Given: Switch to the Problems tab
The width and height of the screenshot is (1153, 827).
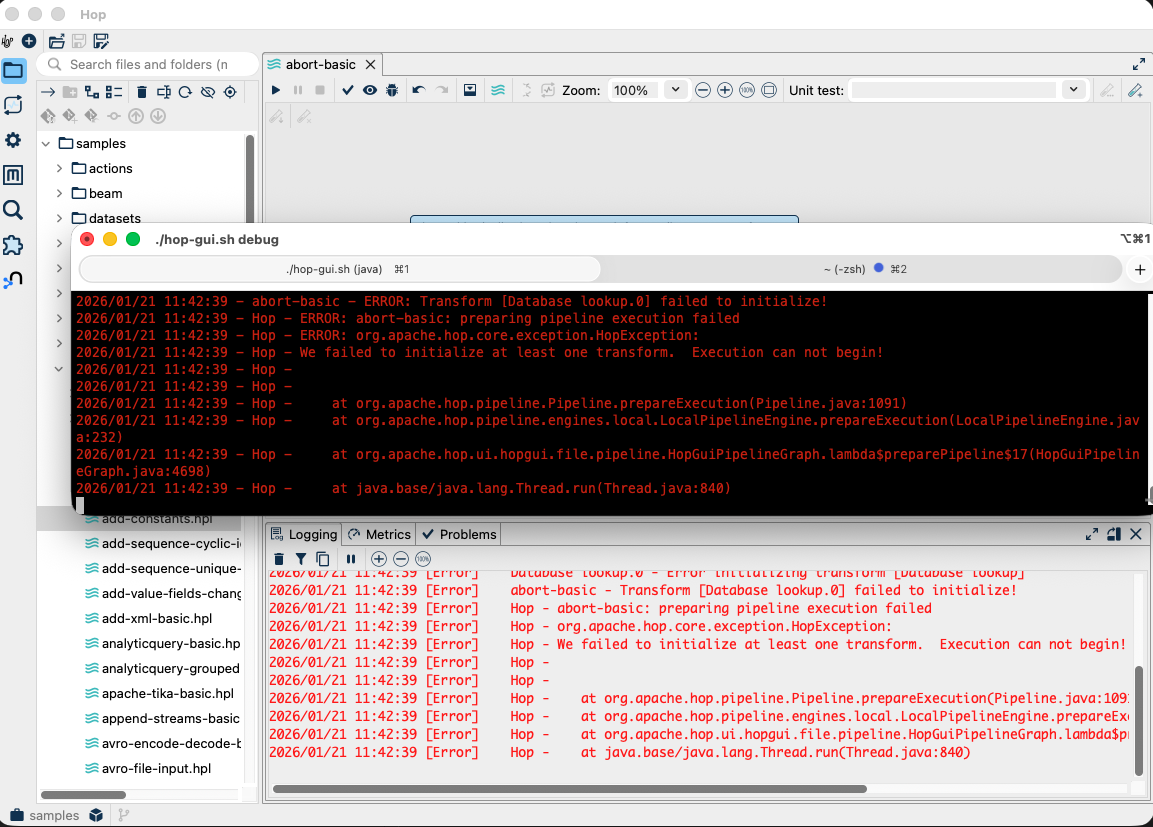Looking at the screenshot, I should 459,534.
